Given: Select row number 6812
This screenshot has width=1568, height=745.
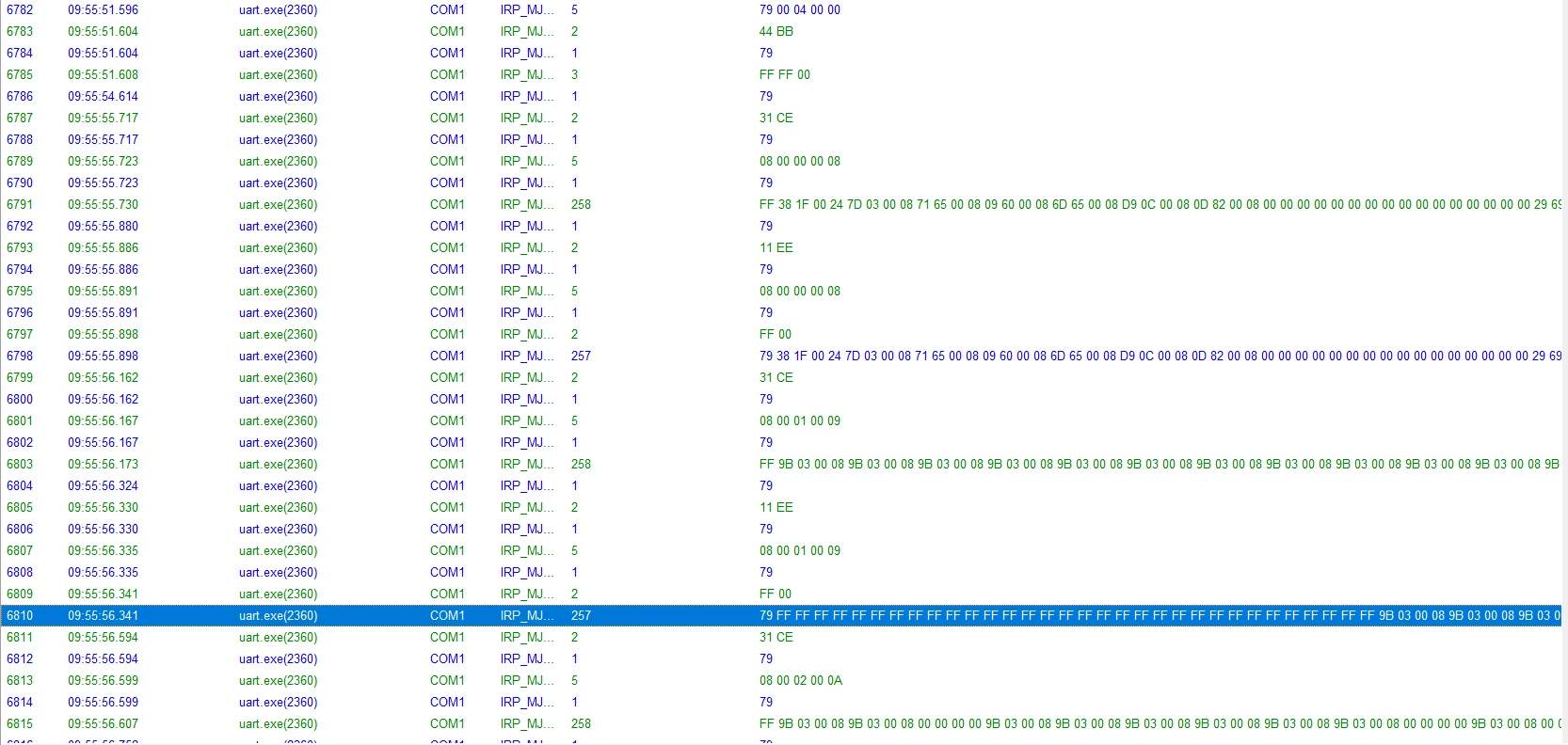Looking at the screenshot, I should coord(20,659).
